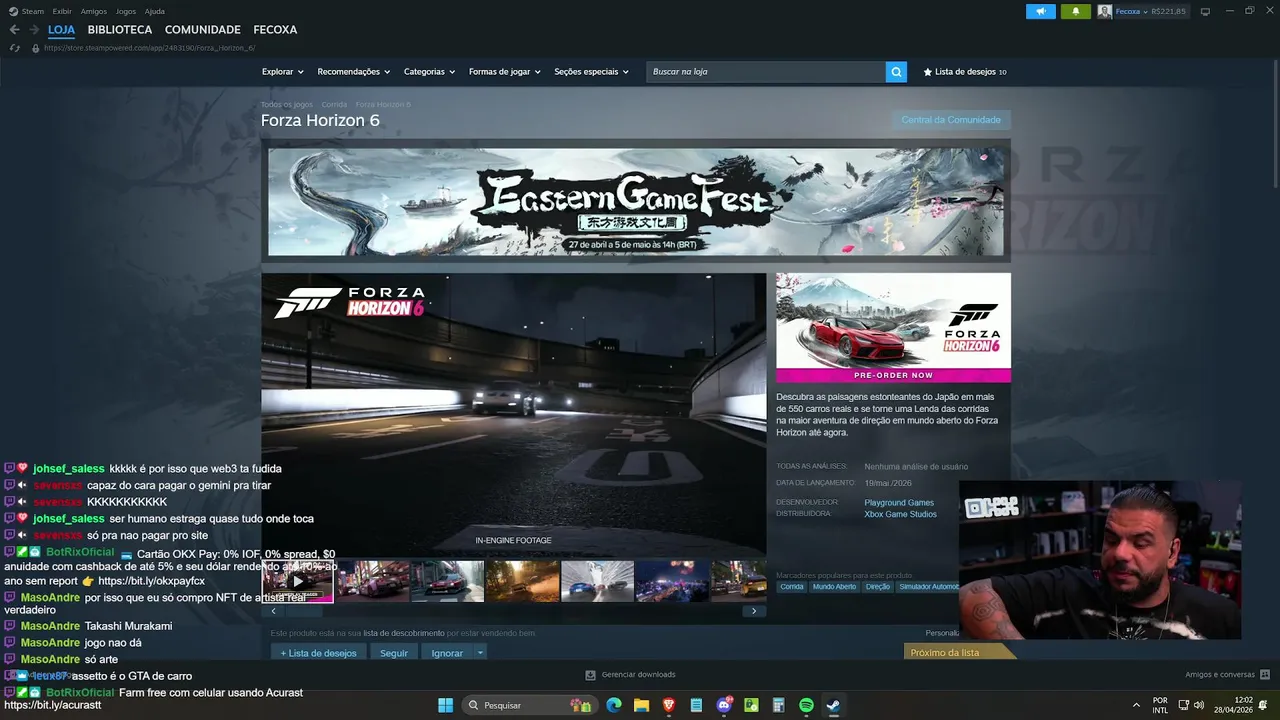Click the + Lista de desejos button
Image resolution: width=1280 pixels, height=720 pixels.
coord(318,653)
